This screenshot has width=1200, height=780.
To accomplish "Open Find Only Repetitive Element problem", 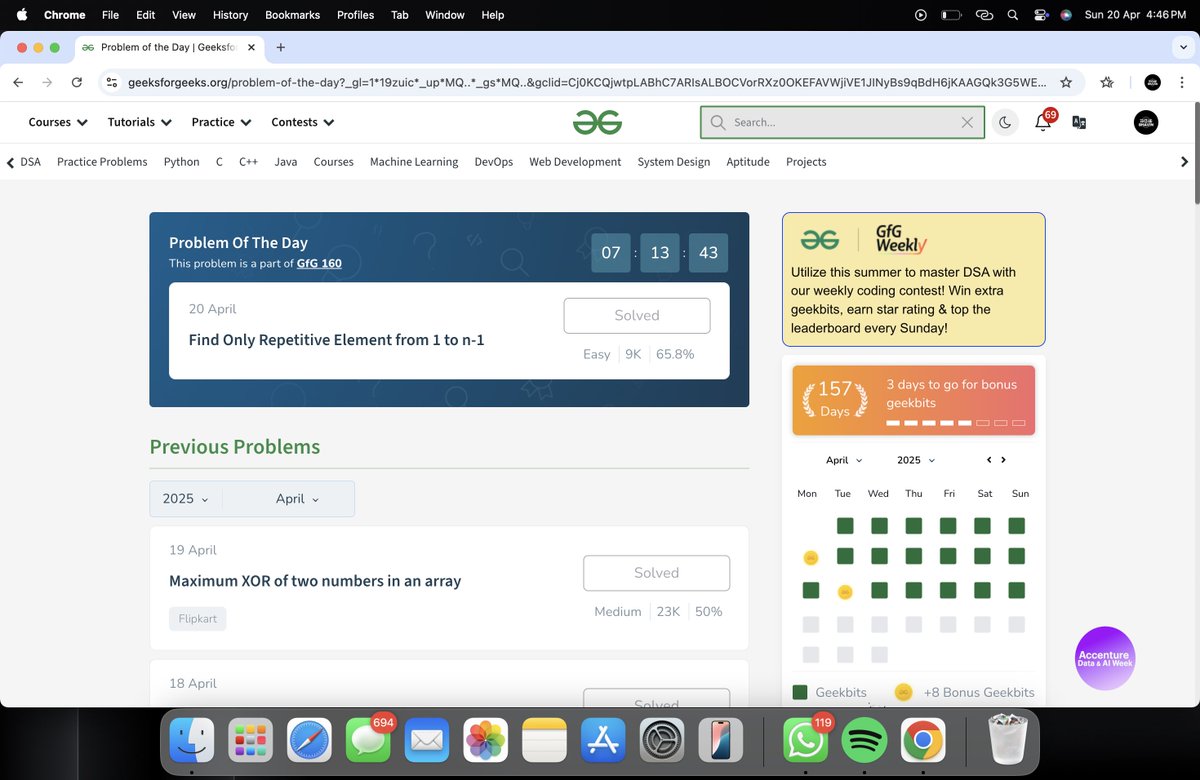I will tap(336, 340).
